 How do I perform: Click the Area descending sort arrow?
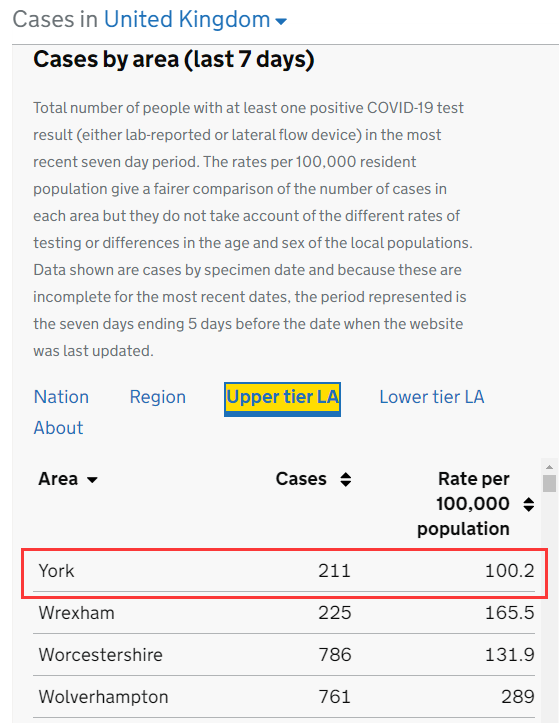[92, 480]
